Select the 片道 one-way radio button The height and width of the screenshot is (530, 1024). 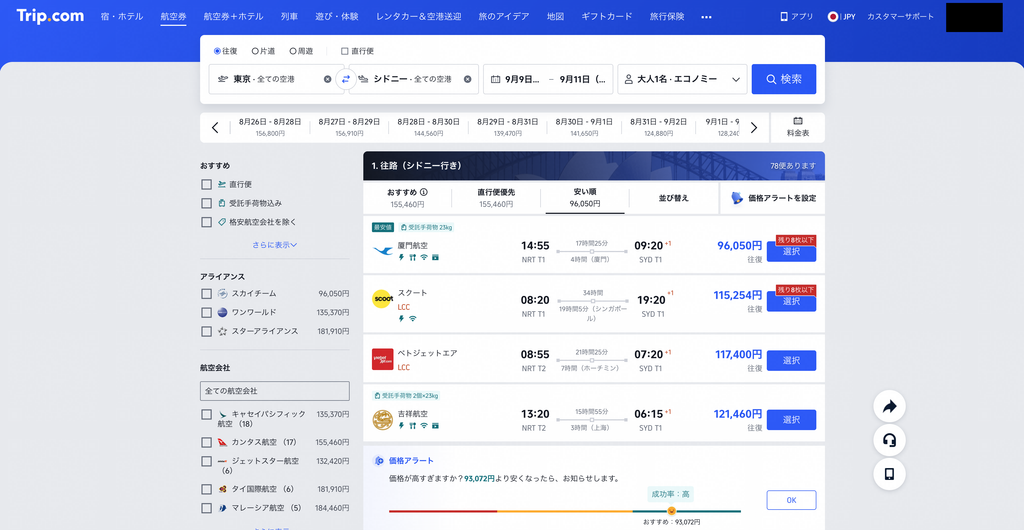click(x=255, y=51)
